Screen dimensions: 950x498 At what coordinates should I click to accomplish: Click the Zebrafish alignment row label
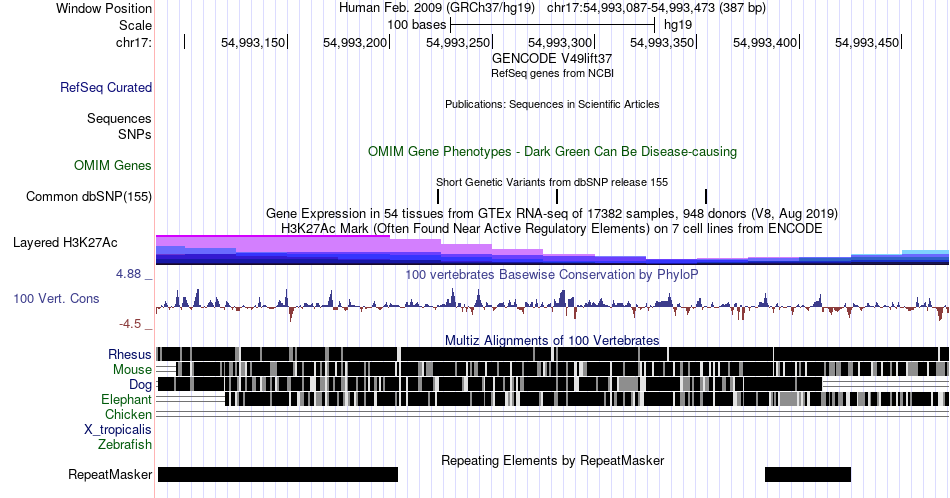tap(125, 444)
